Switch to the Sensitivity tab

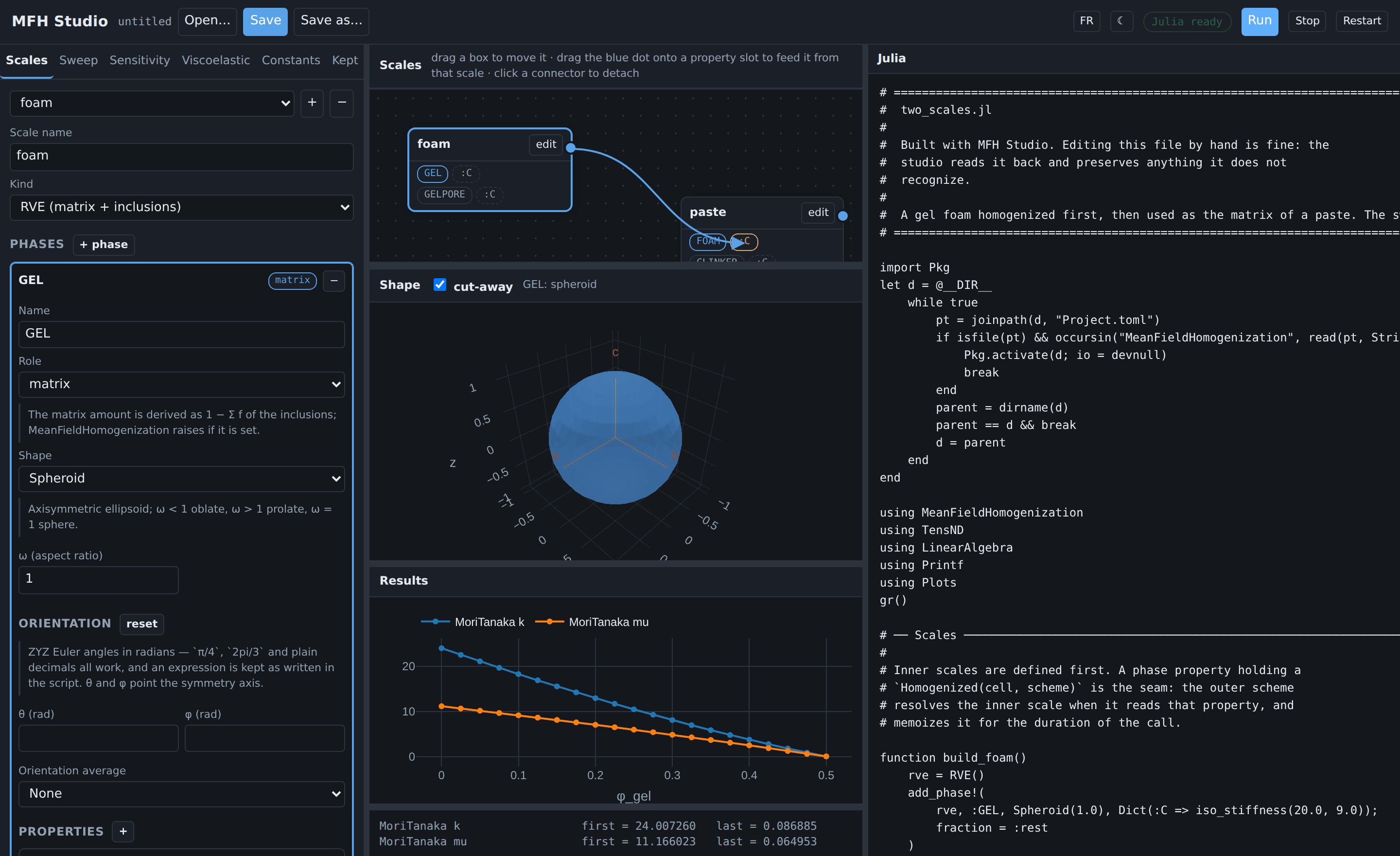click(140, 60)
